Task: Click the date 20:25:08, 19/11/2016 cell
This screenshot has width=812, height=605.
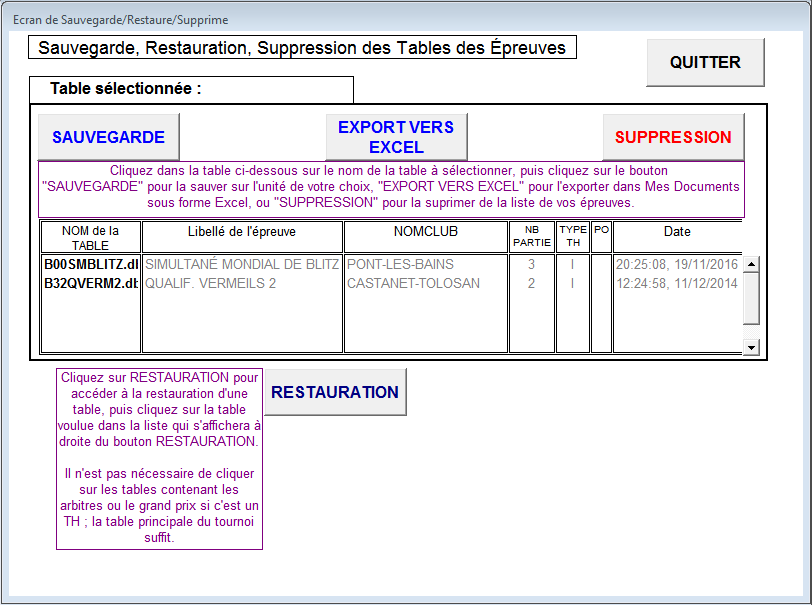Action: click(676, 265)
